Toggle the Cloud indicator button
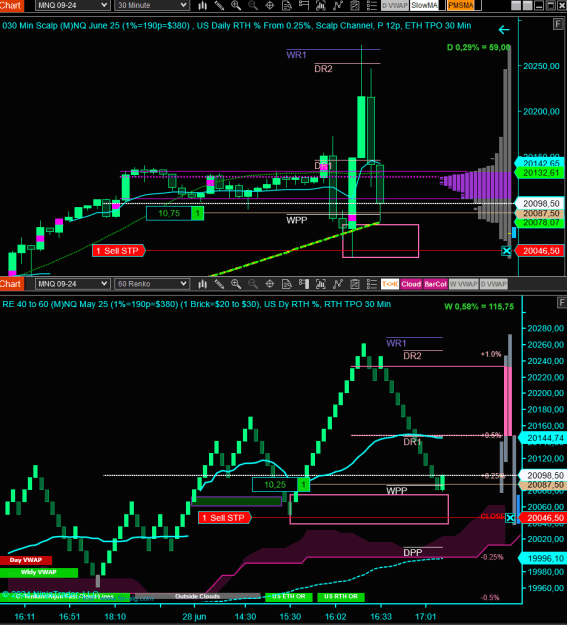The height and width of the screenshot is (625, 567). (x=411, y=284)
